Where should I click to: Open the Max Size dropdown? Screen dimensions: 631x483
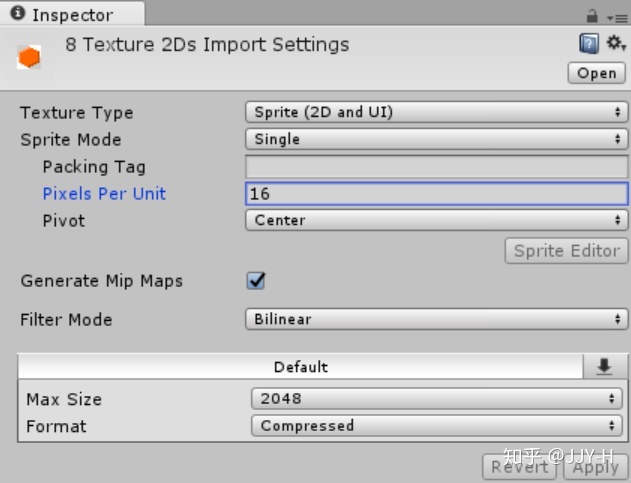437,398
